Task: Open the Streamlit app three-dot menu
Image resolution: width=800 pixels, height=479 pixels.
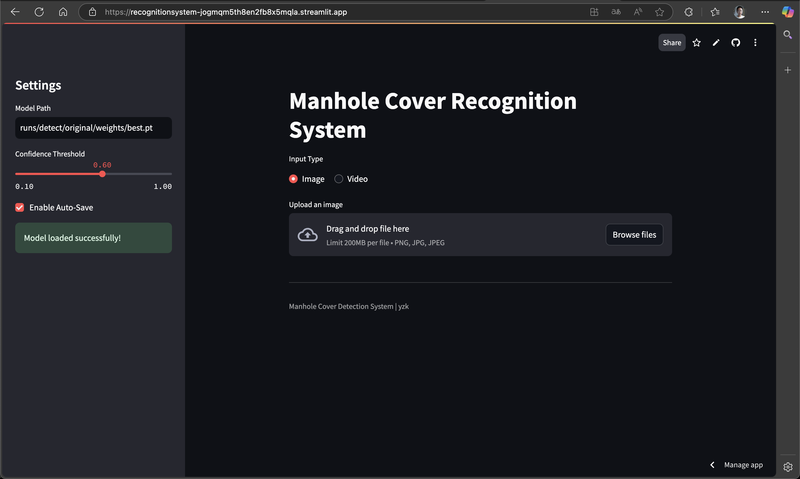Action: [755, 43]
